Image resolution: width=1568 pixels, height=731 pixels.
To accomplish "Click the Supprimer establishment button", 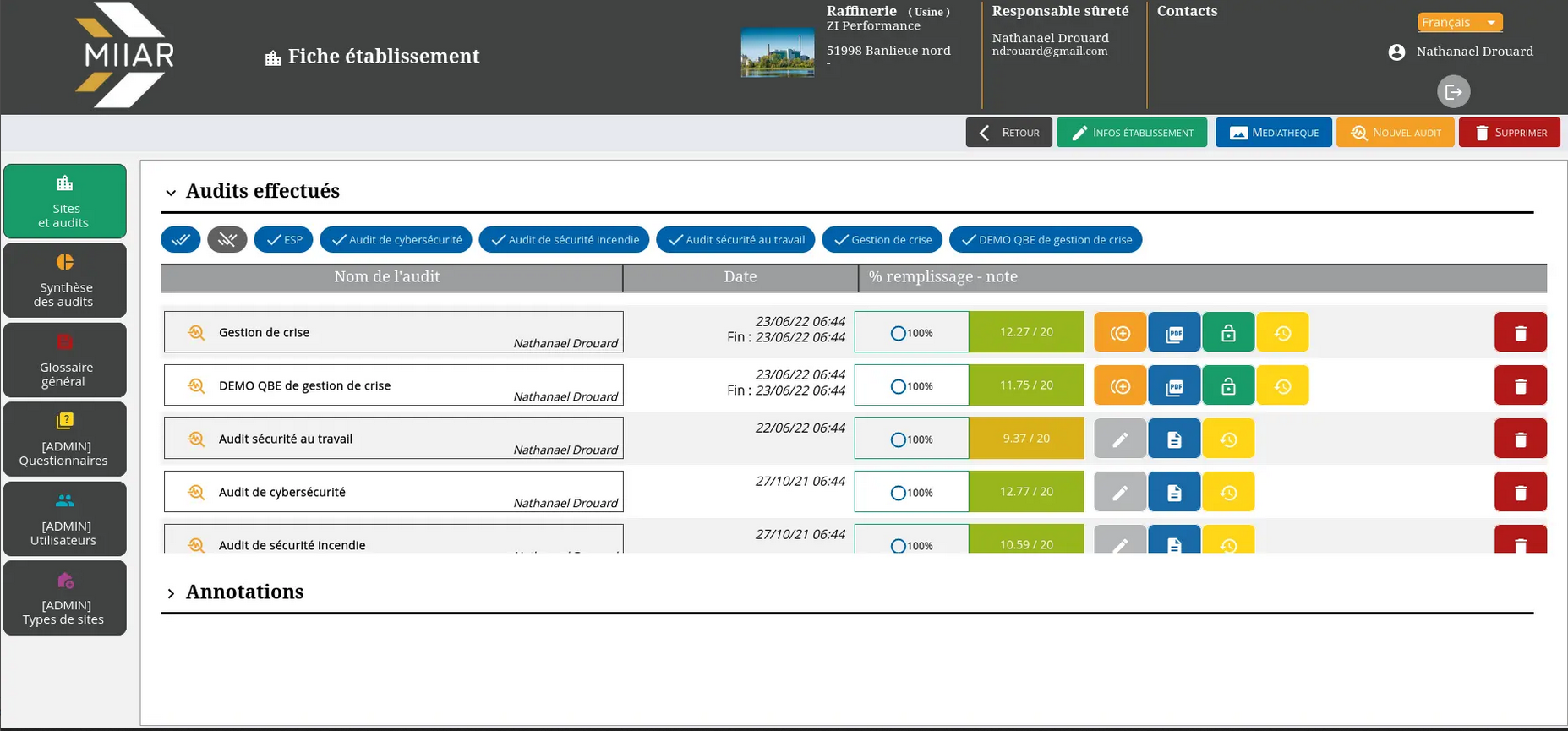I will 1510,133.
